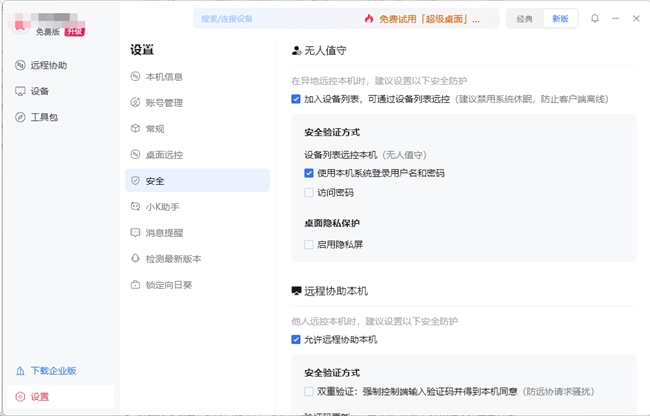Toggle 加入设备列表 checkbox

[x=296, y=99]
